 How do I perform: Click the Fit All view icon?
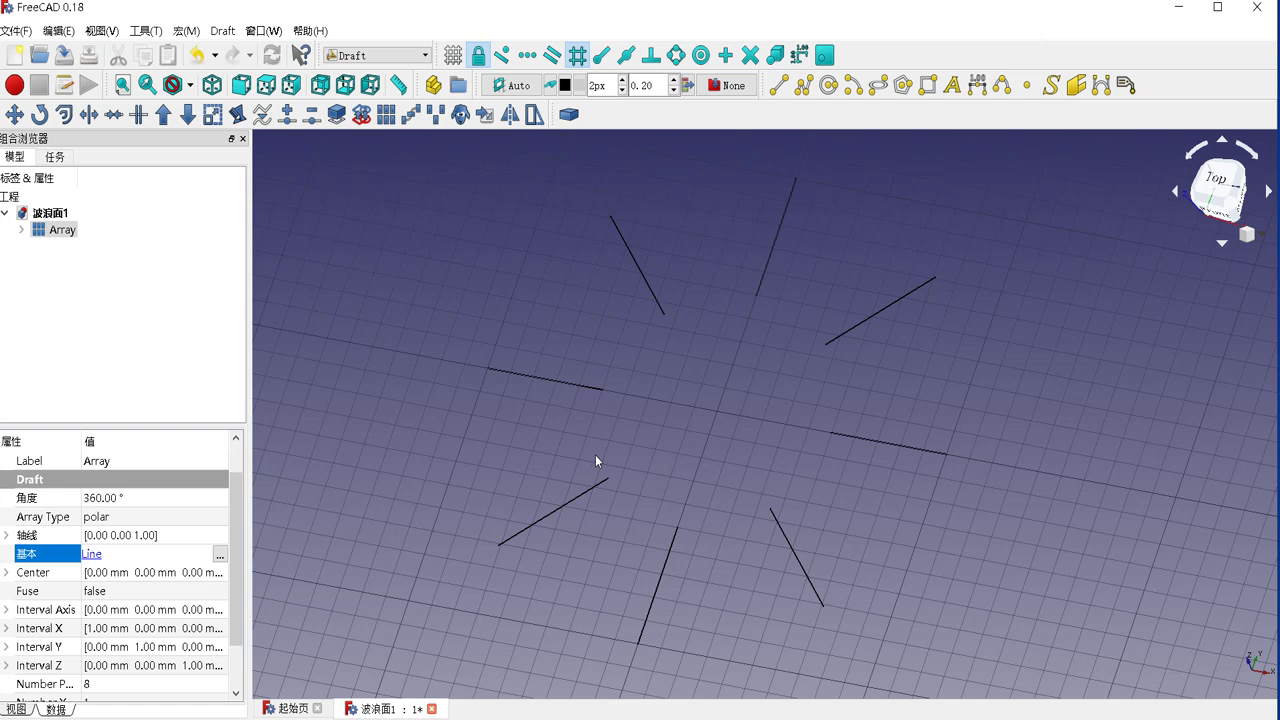(122, 85)
